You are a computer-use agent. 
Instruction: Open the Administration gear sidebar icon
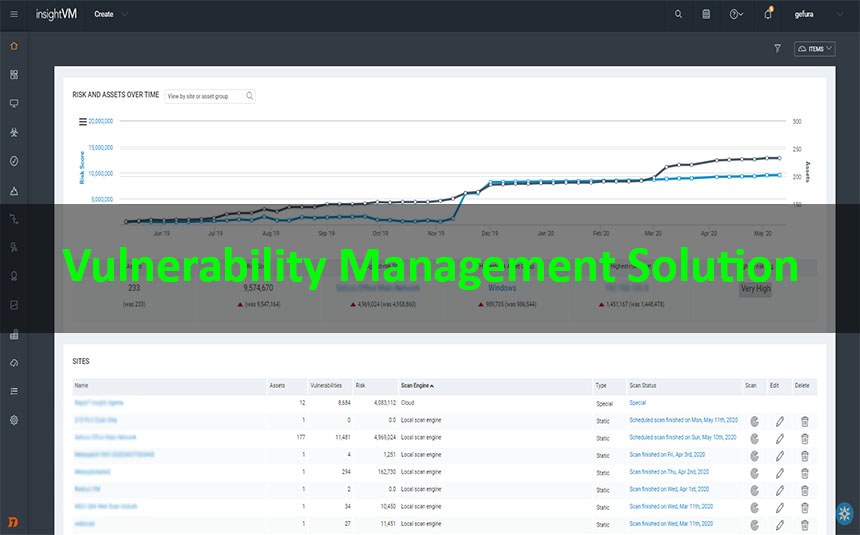(14, 420)
